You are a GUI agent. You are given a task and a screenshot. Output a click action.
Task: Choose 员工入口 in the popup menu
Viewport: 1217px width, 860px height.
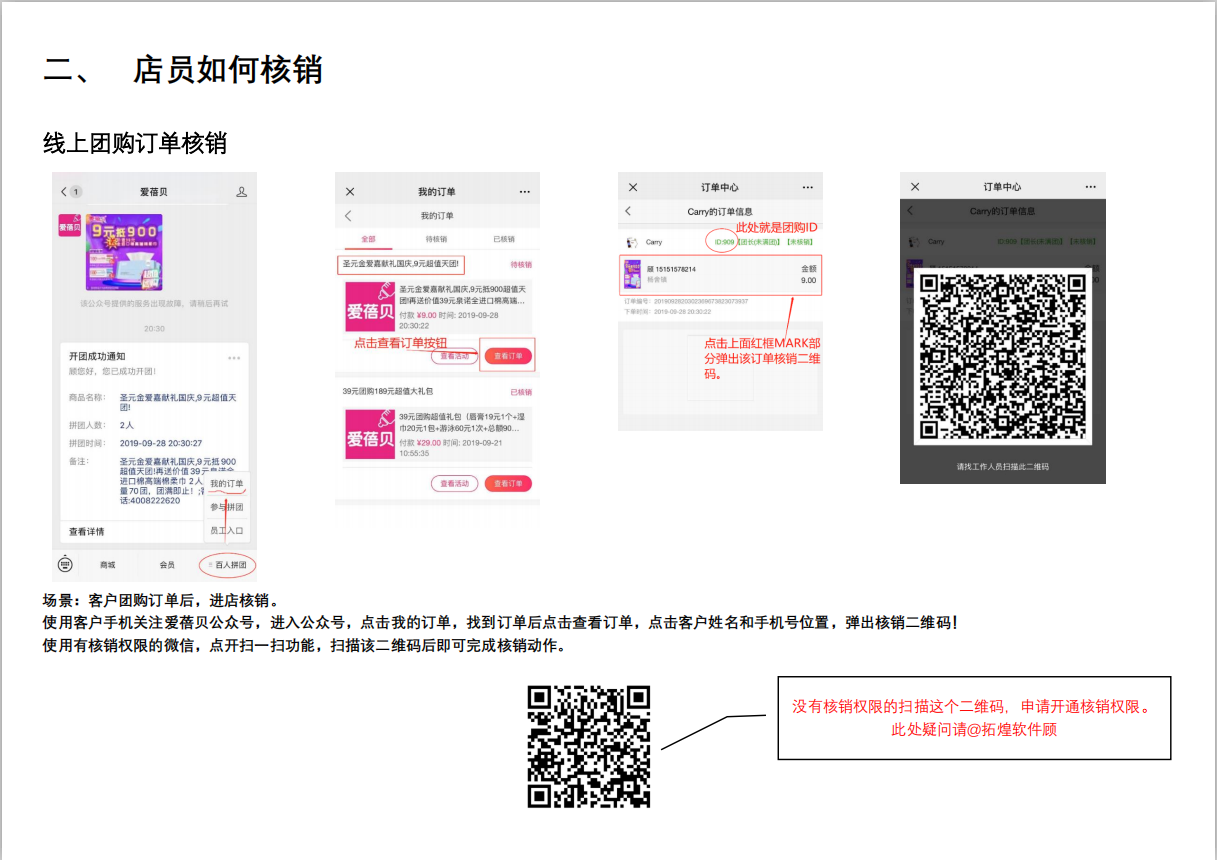pyautogui.click(x=227, y=531)
